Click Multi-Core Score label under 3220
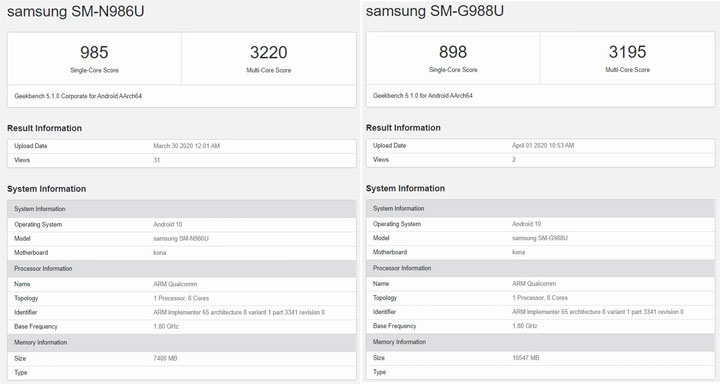 [269, 70]
